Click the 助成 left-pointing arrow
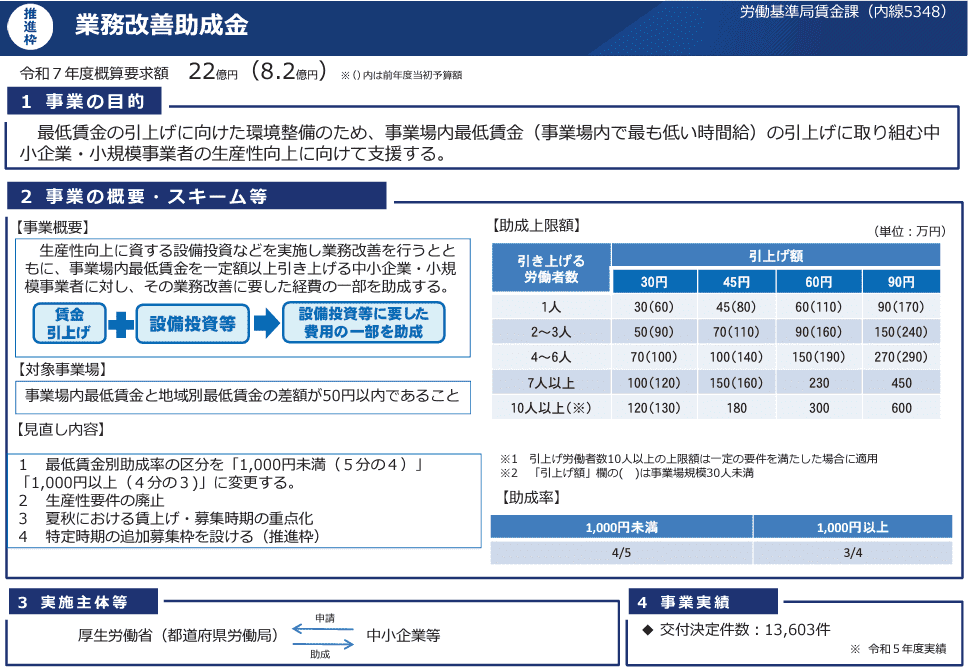 pos(323,644)
